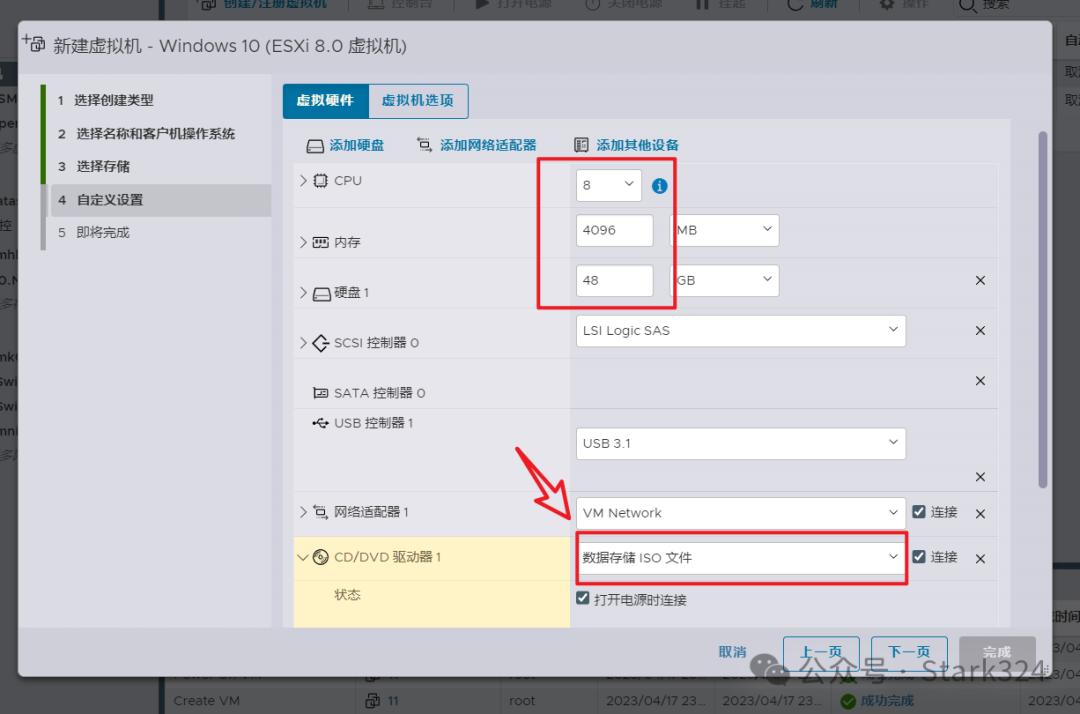Switch to the 虚拟硬件 tab
Screen dimensions: 1080x714
pos(326,101)
